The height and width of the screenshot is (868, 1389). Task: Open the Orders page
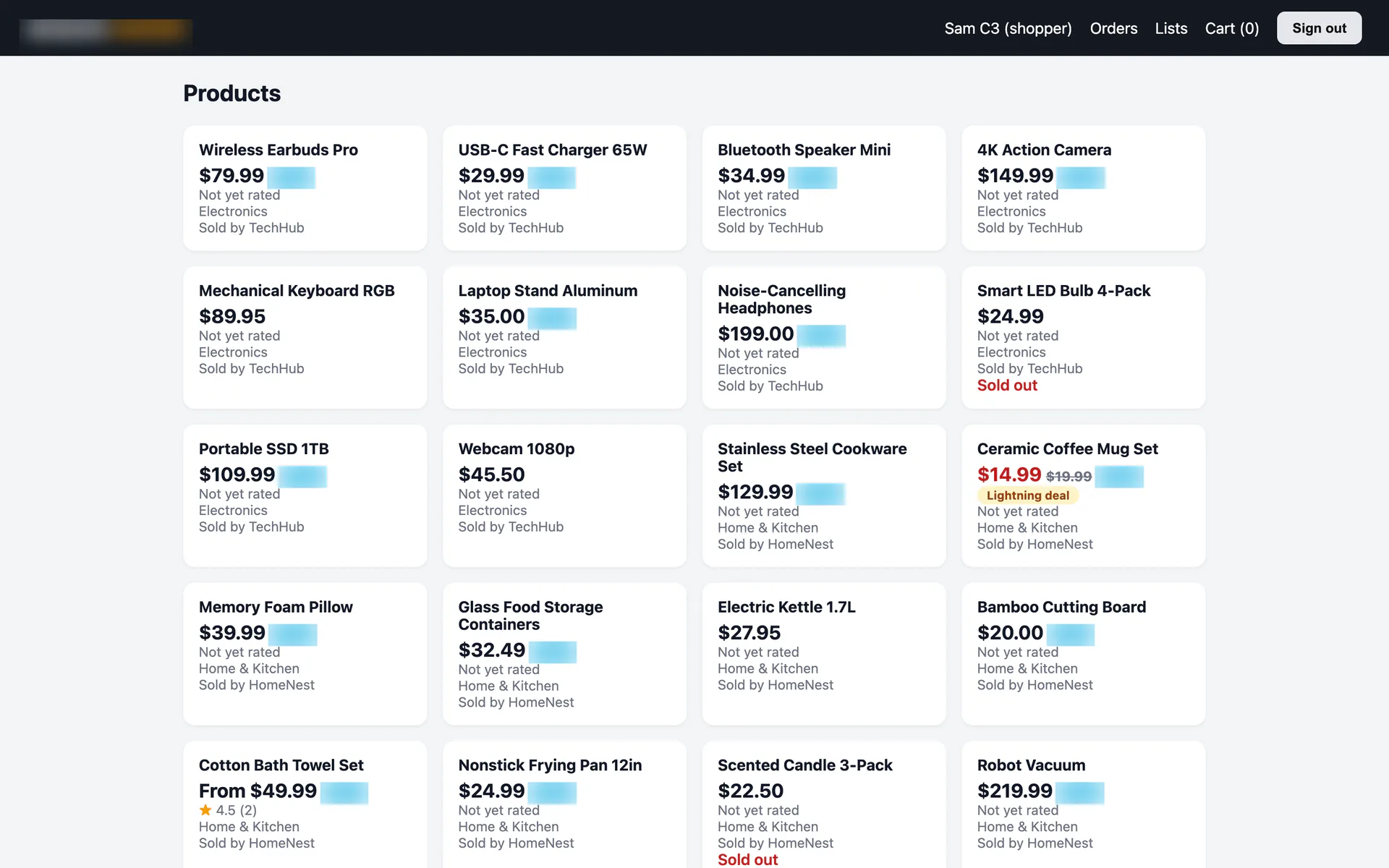pyautogui.click(x=1113, y=28)
